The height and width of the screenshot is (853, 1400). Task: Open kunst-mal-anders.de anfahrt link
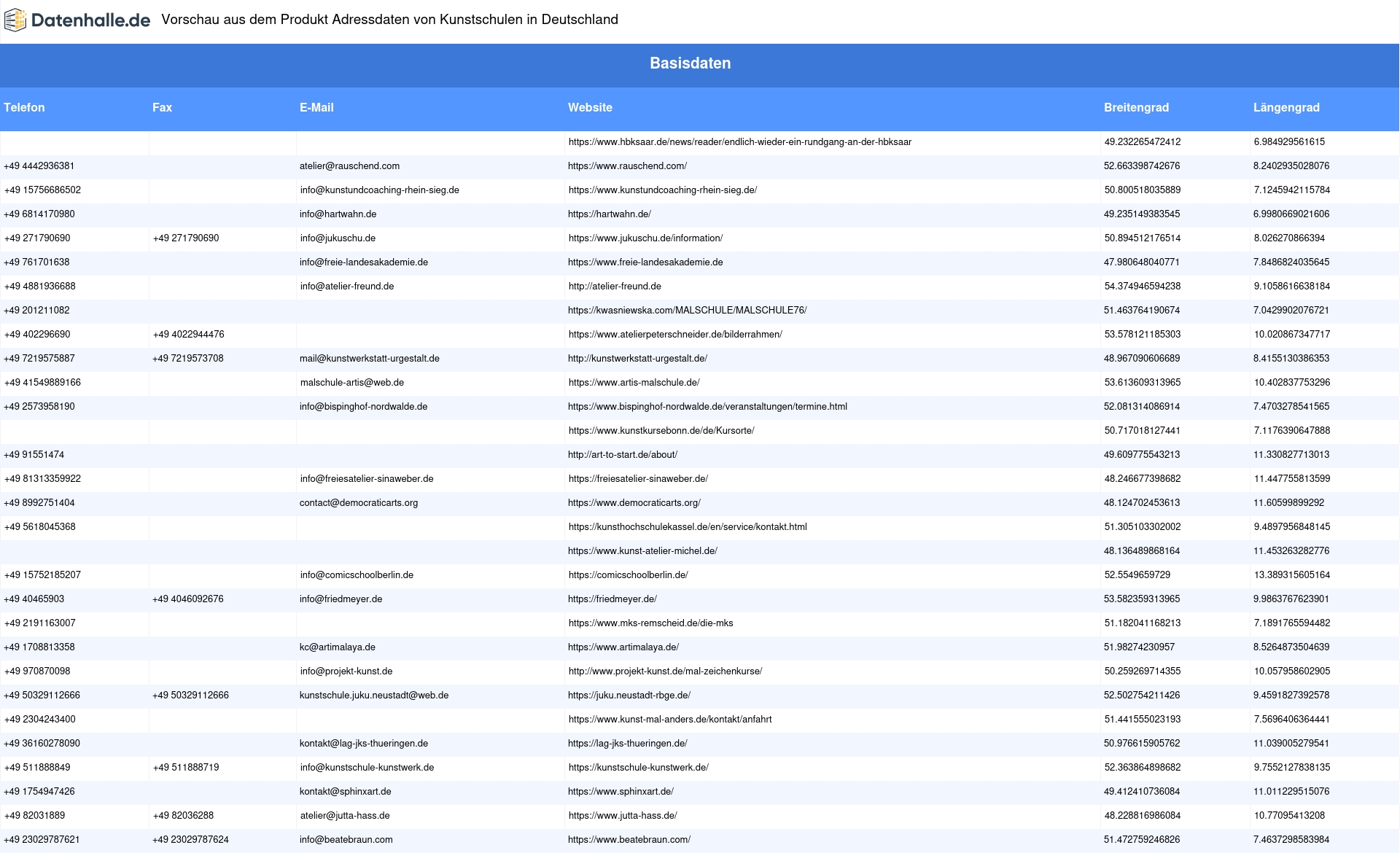pos(670,720)
